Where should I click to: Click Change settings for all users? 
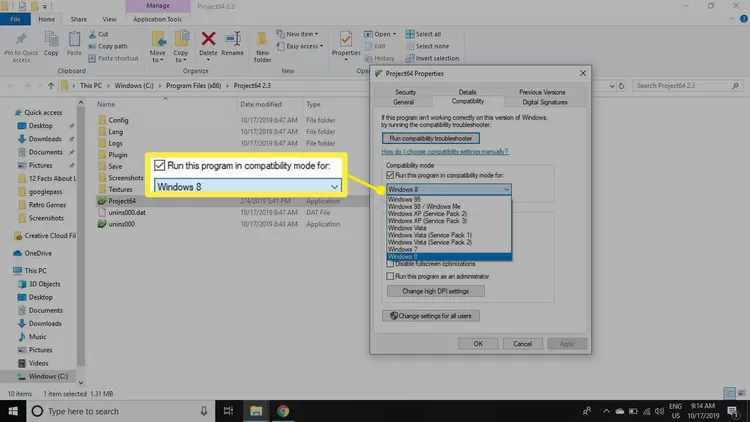pyautogui.click(x=430, y=316)
